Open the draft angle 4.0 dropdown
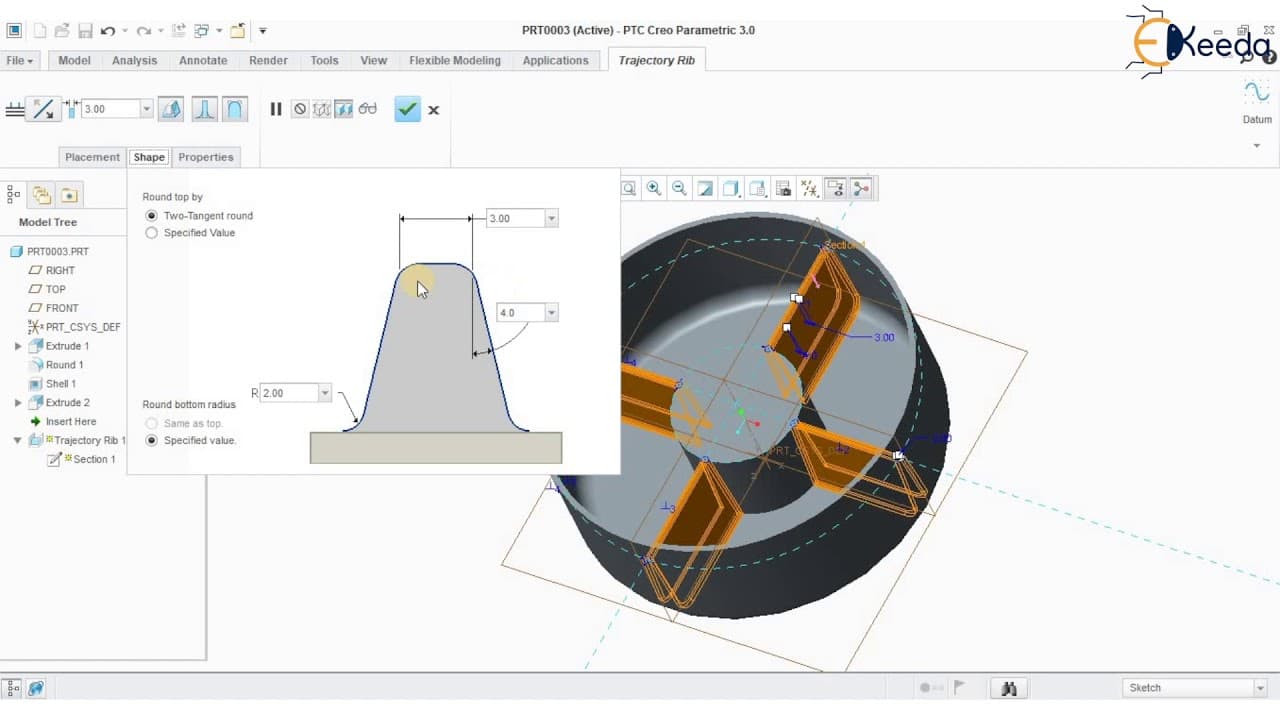 [x=551, y=313]
